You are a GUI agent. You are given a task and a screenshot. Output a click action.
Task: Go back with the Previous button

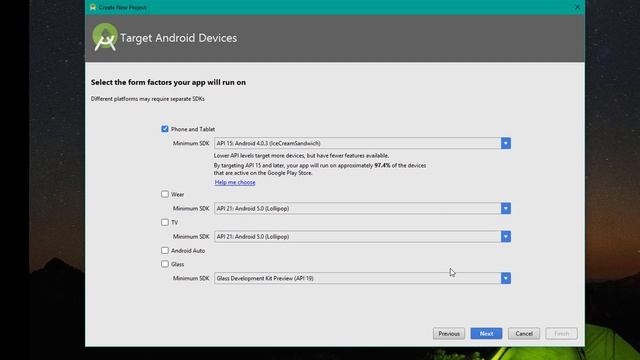coord(449,333)
